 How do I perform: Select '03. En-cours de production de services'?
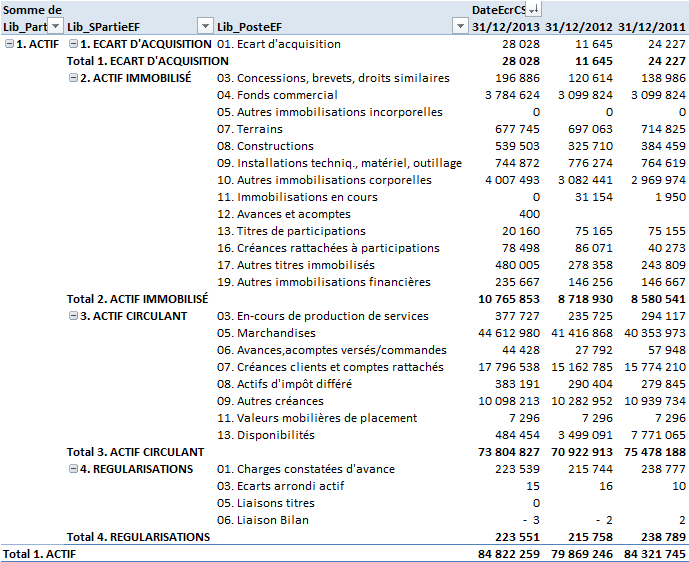pyautogui.click(x=323, y=316)
